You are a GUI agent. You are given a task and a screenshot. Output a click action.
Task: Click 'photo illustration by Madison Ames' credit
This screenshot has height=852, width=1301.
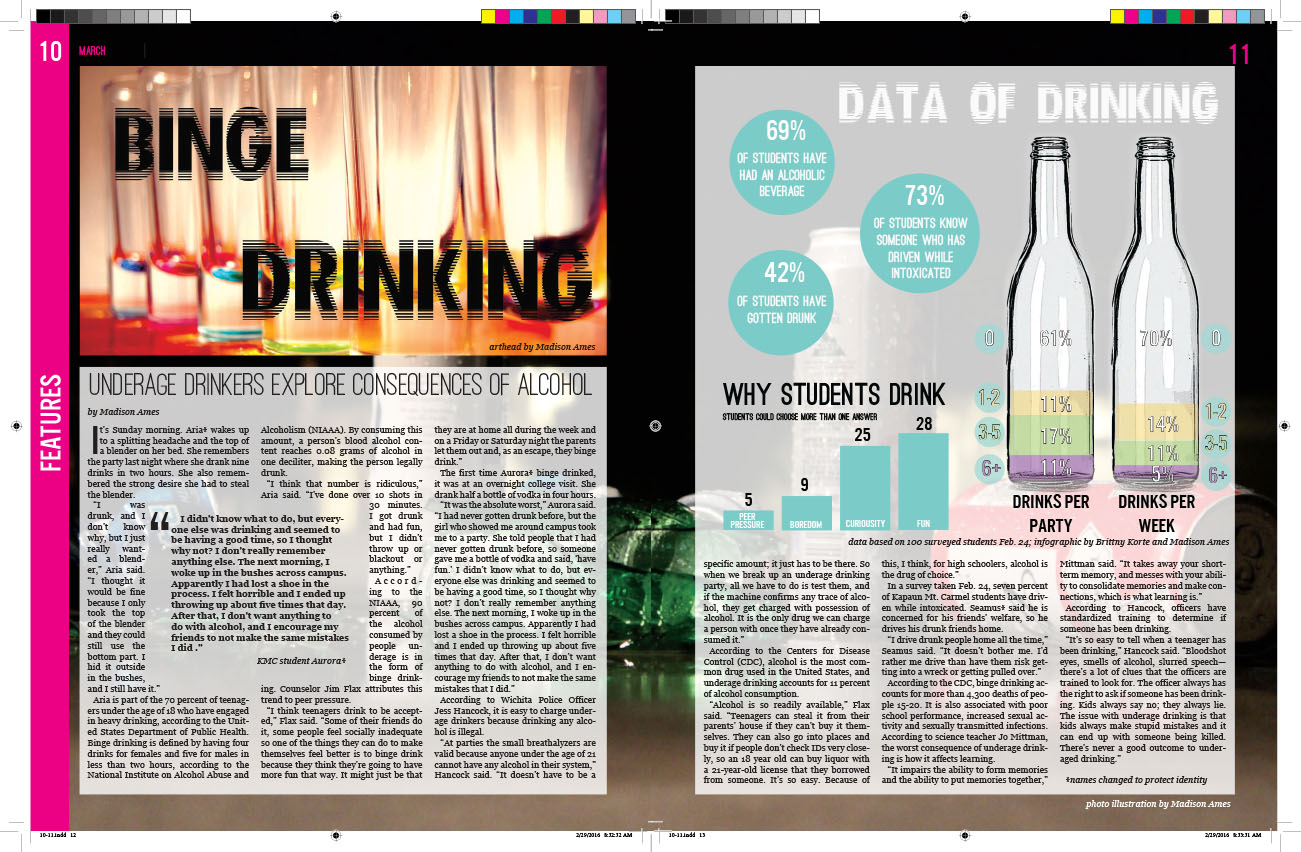coord(1158,804)
